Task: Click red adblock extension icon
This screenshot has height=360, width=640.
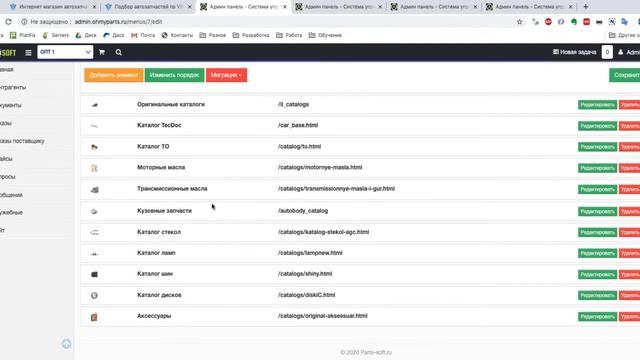Action: coord(548,22)
